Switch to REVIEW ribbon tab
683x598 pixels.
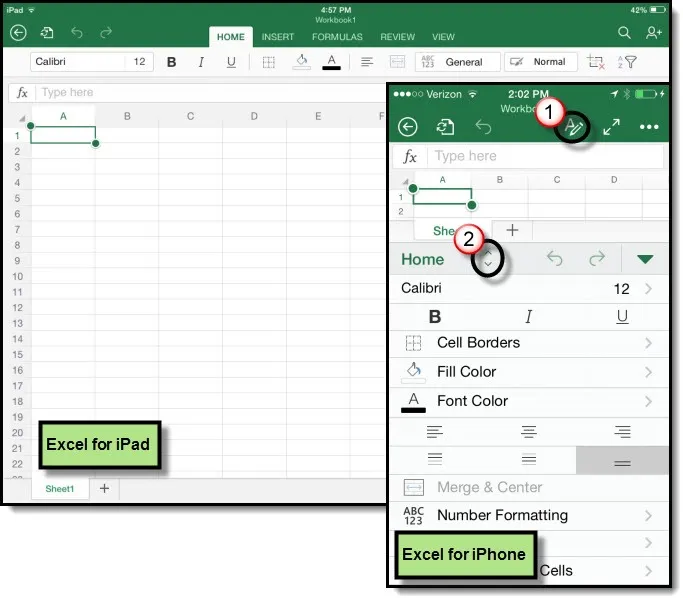point(397,37)
